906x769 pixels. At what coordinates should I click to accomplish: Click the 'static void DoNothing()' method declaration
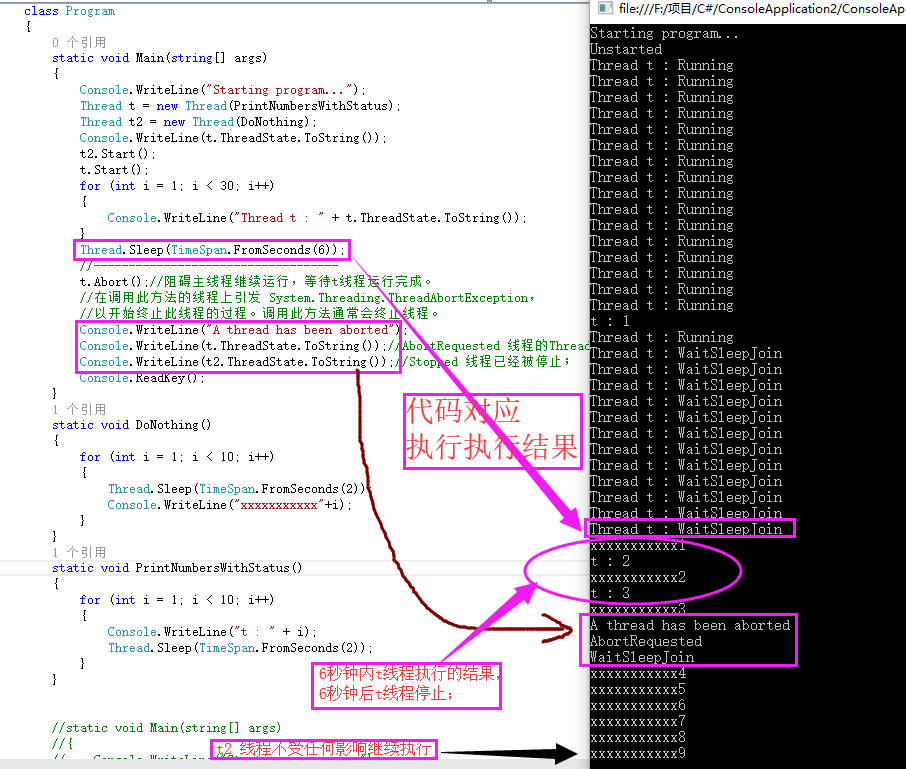pos(132,425)
